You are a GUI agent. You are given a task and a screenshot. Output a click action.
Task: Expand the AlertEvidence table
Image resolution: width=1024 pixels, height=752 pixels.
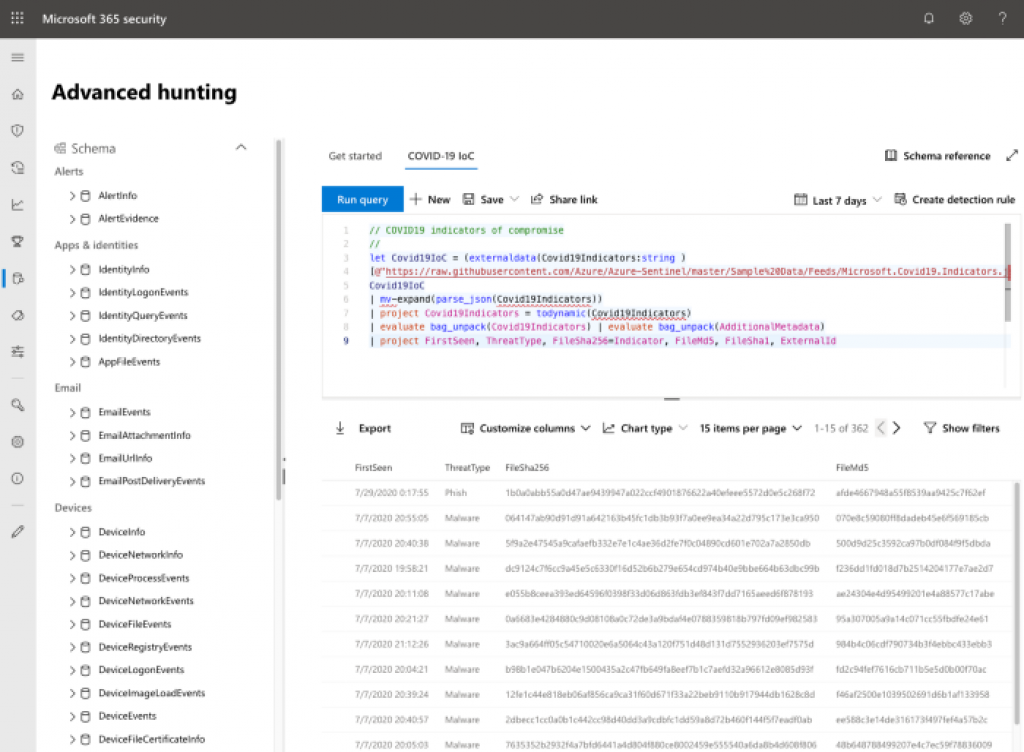pos(72,219)
